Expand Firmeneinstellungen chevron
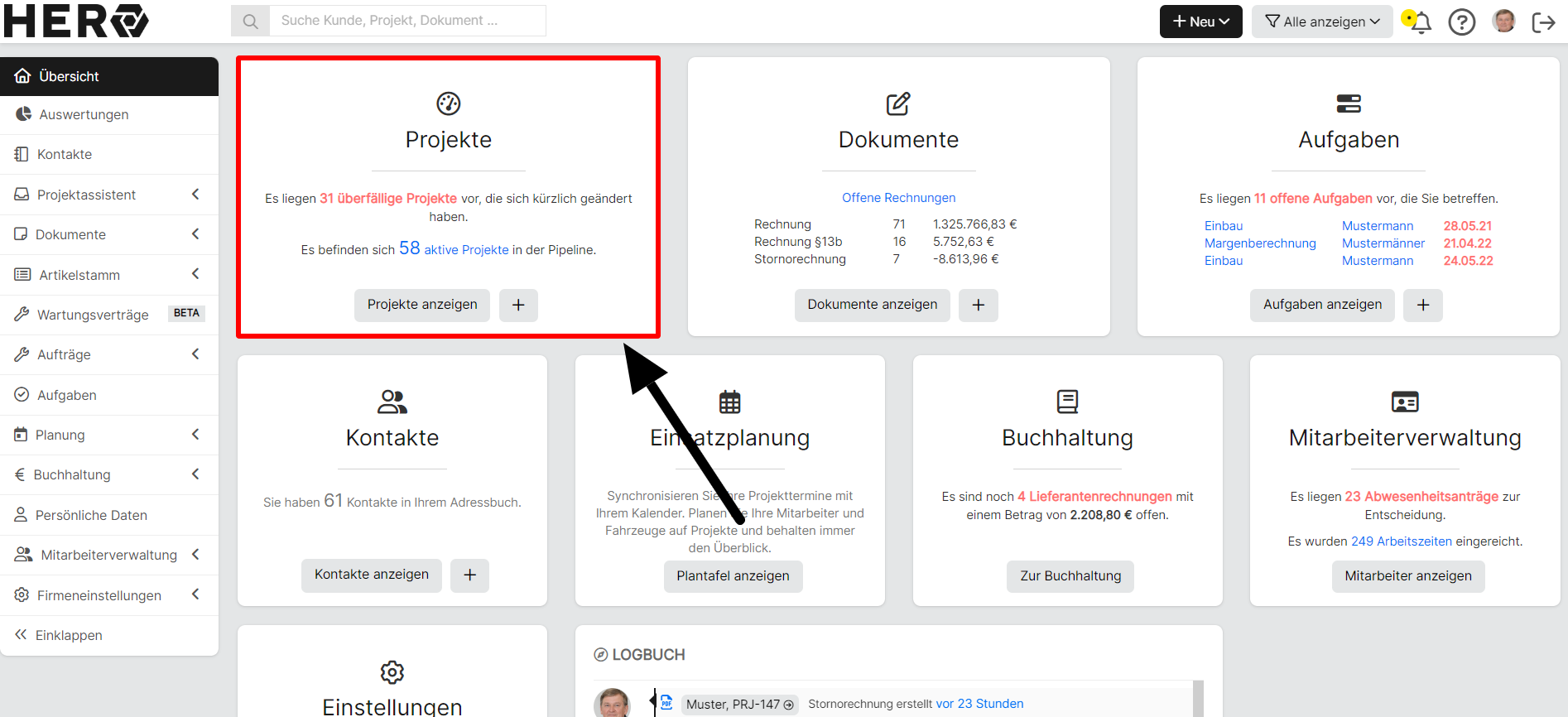 [195, 594]
